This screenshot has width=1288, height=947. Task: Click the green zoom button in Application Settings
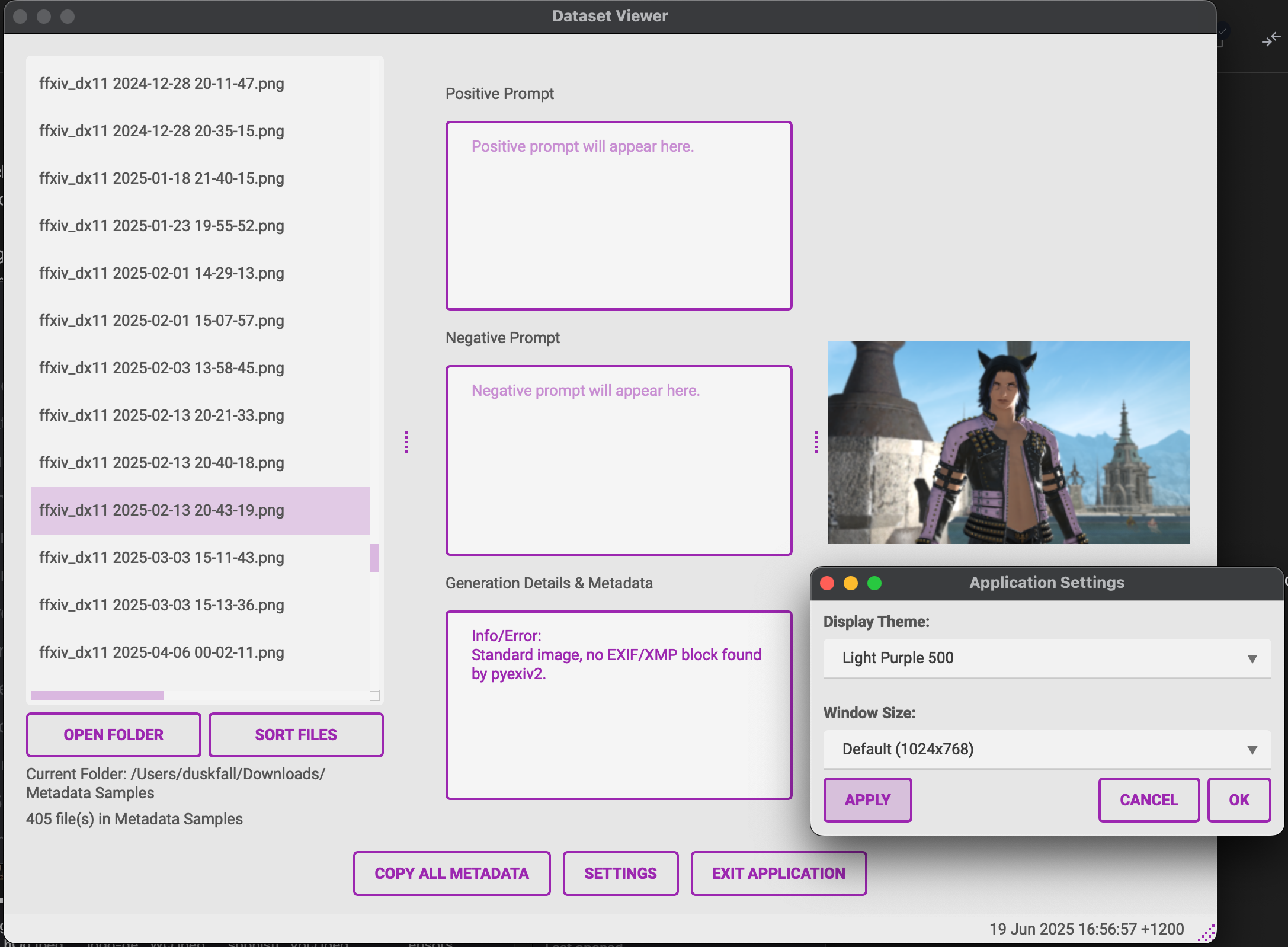tap(874, 583)
